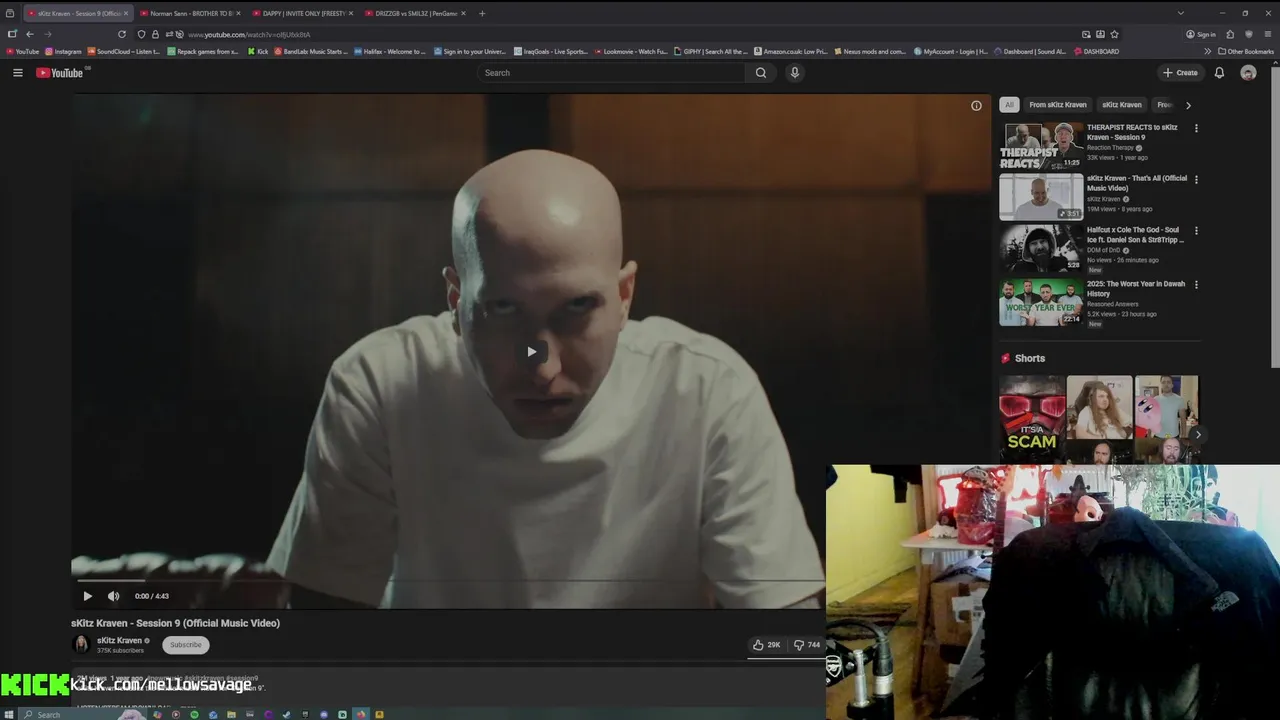The height and width of the screenshot is (720, 1280).
Task: Open sKitz Kraven channel name link
Action: point(119,640)
